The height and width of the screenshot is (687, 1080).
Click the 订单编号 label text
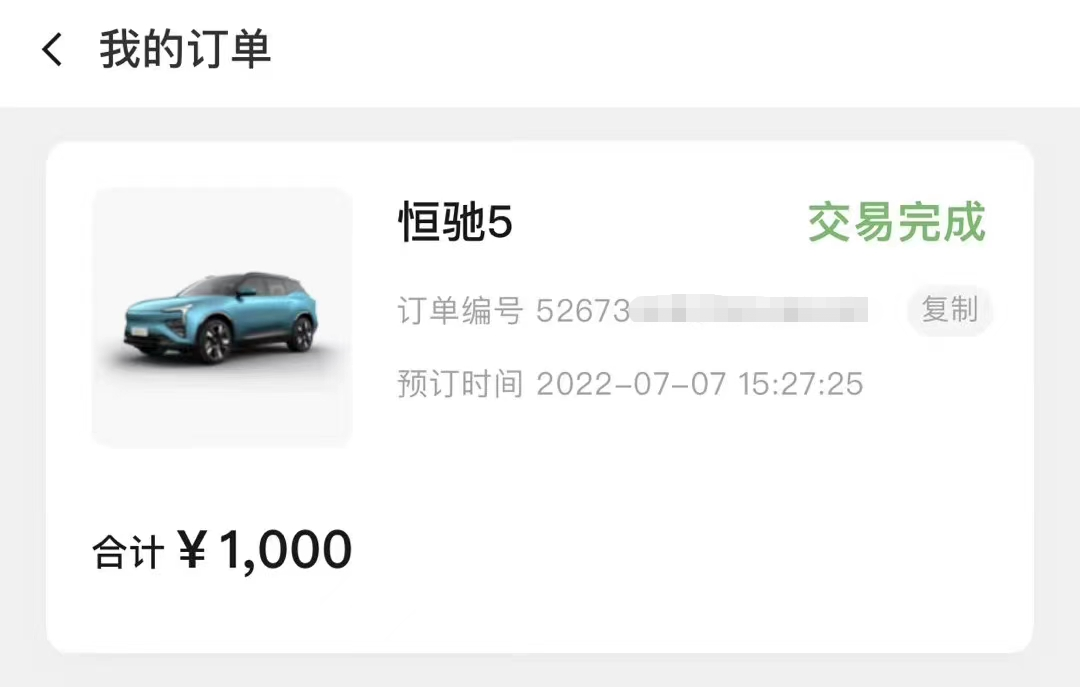pos(460,311)
